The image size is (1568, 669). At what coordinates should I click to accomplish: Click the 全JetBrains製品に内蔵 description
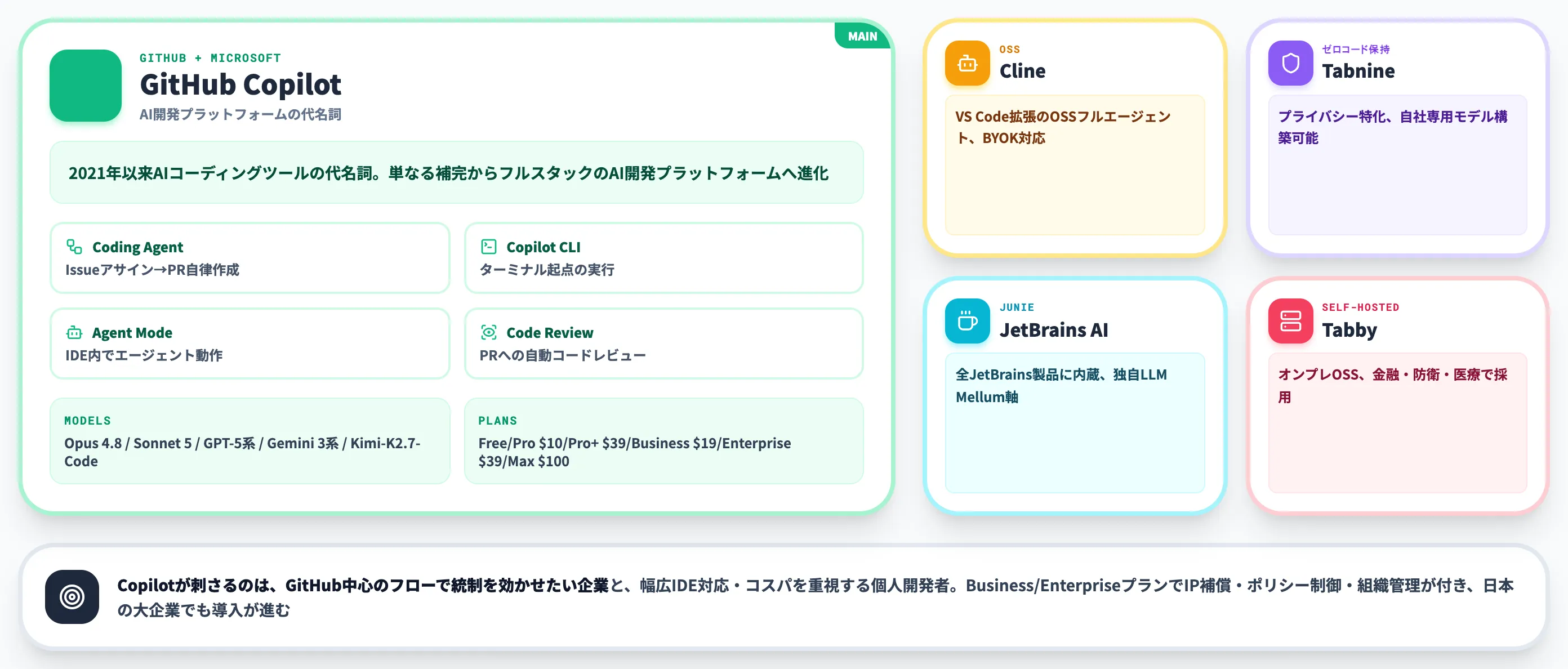1061,385
